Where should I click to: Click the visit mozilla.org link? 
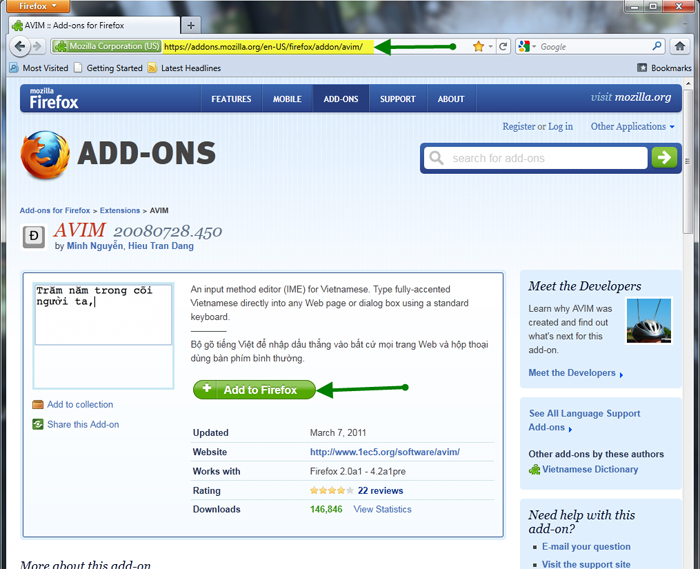(x=631, y=97)
